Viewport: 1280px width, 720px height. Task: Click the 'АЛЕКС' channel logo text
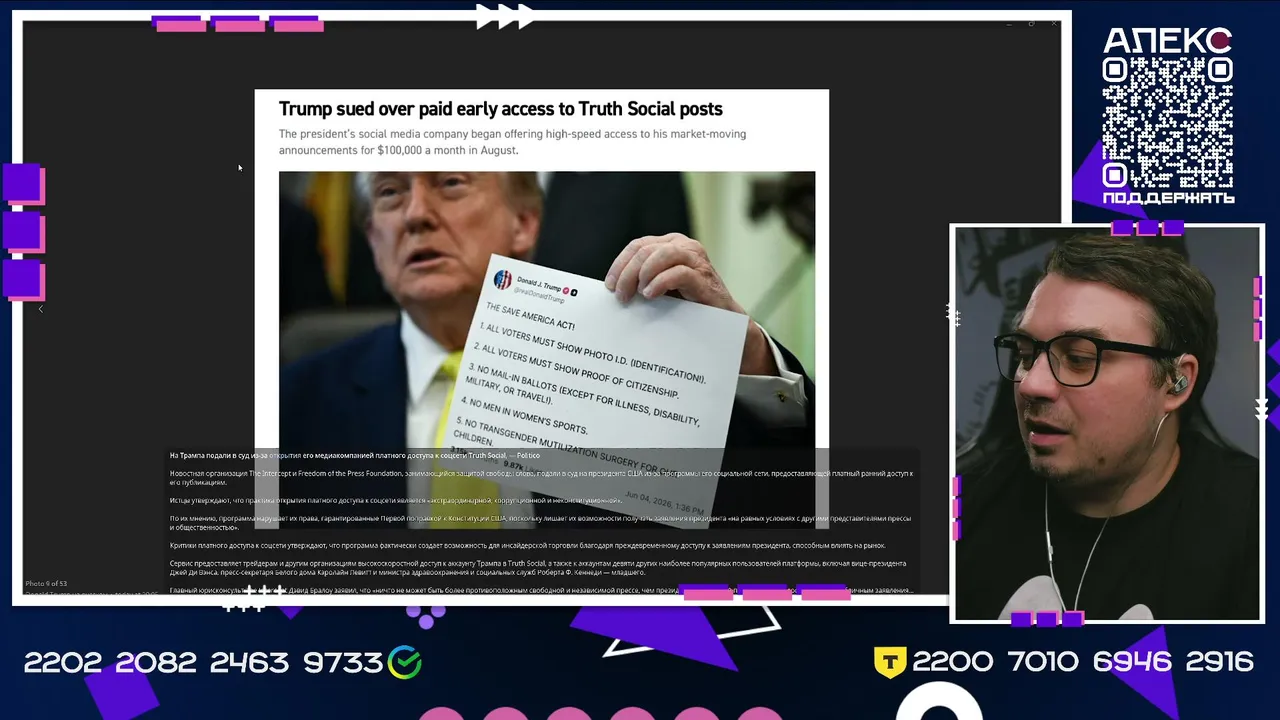tap(1167, 40)
